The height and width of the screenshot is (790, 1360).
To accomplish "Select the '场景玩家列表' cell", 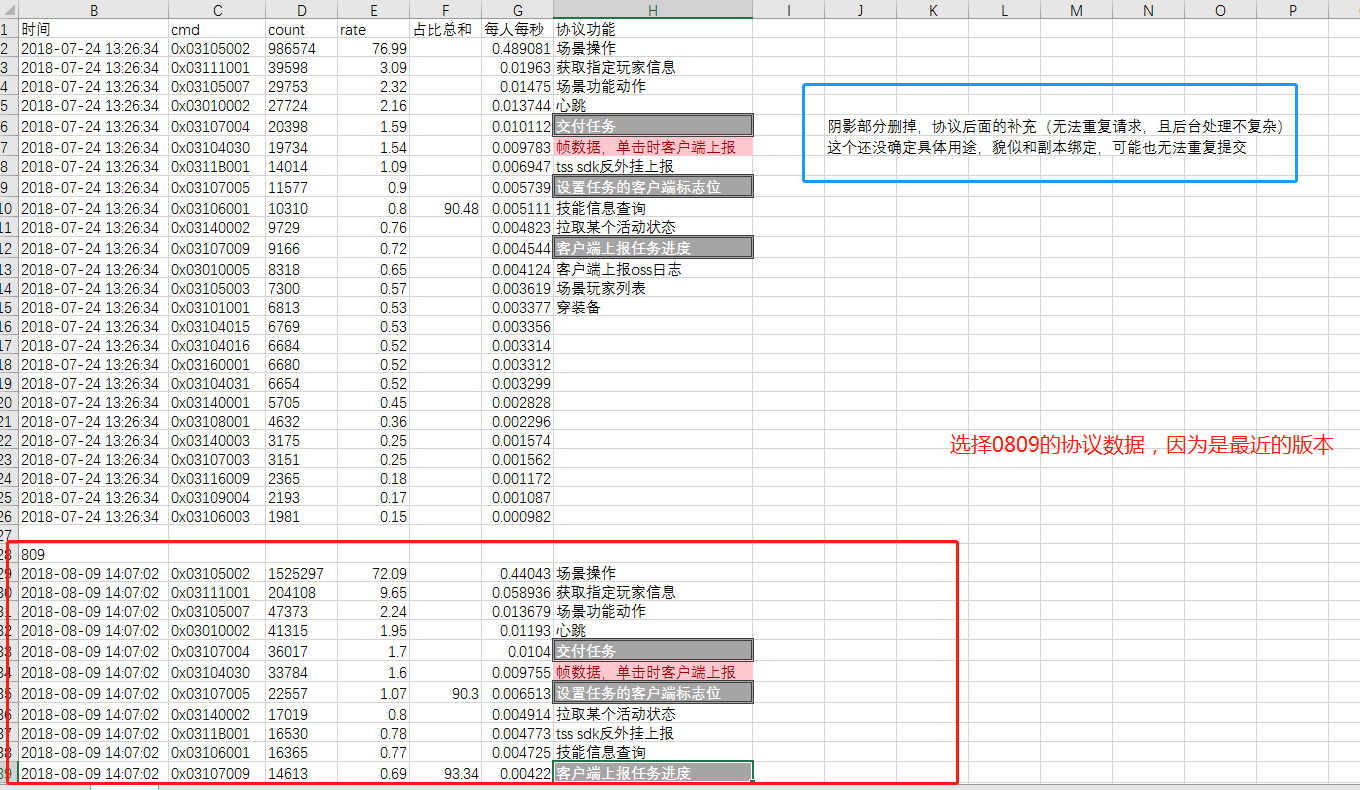I will coord(652,288).
